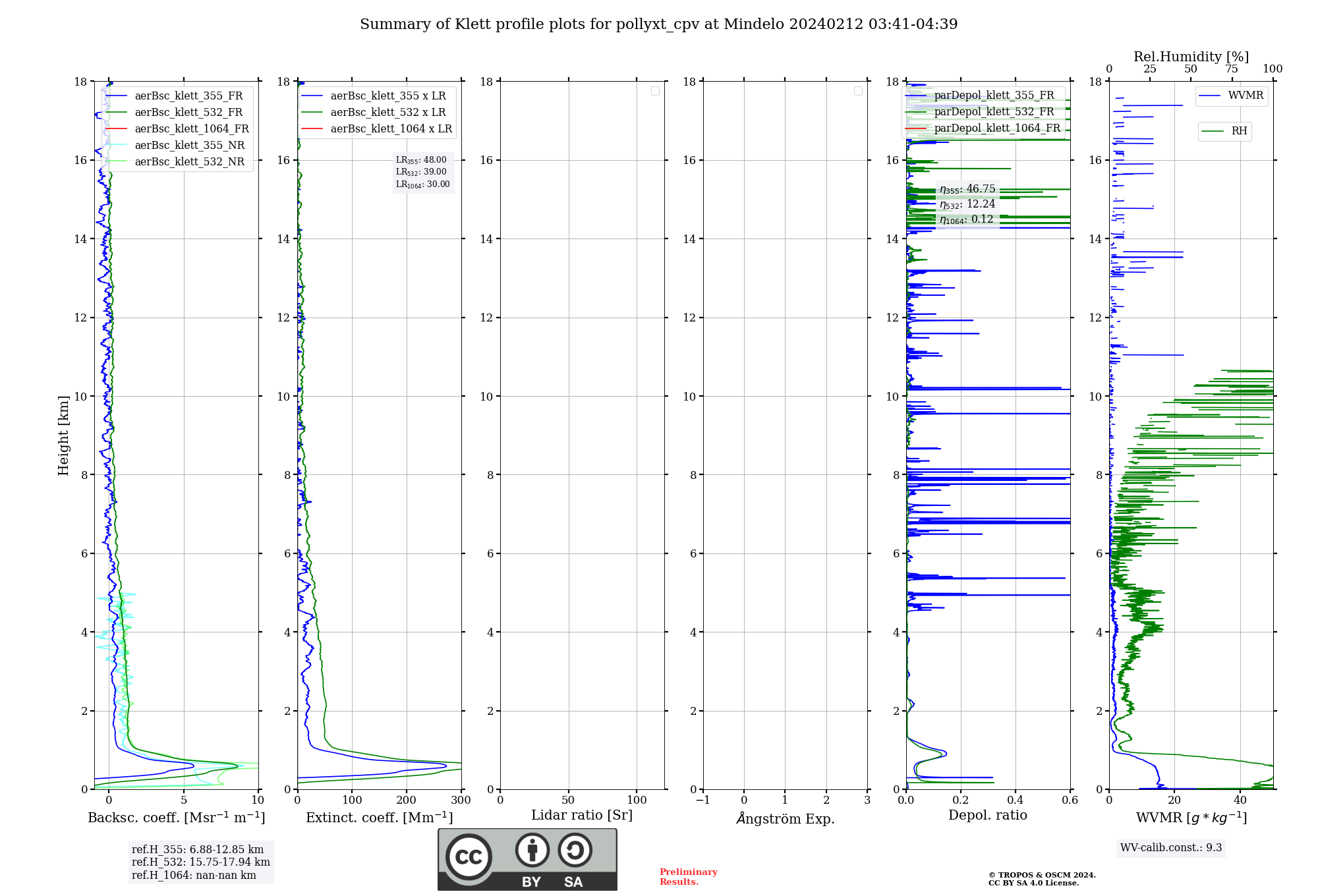Screen dimensions: 1318x896
Task: Select aerBsc_klett_355_NR legend entry
Action: click(178, 146)
